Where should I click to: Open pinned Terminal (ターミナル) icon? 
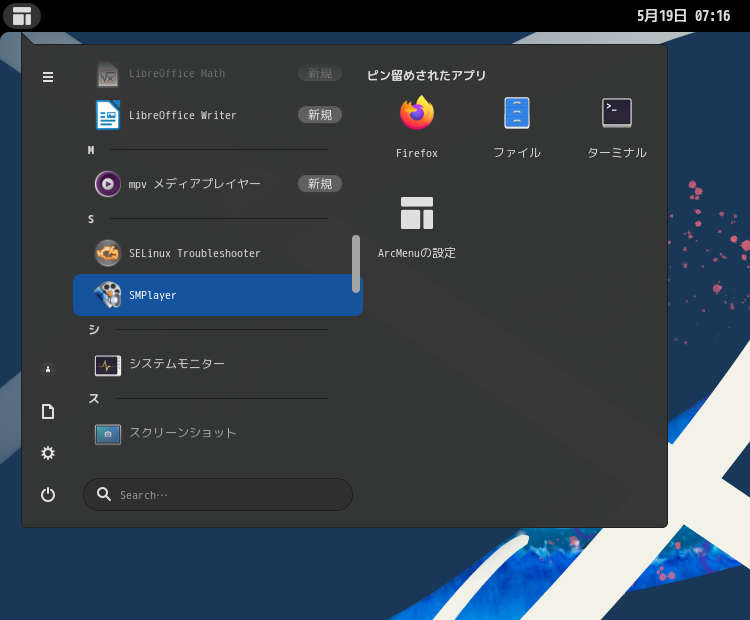pyautogui.click(x=617, y=113)
